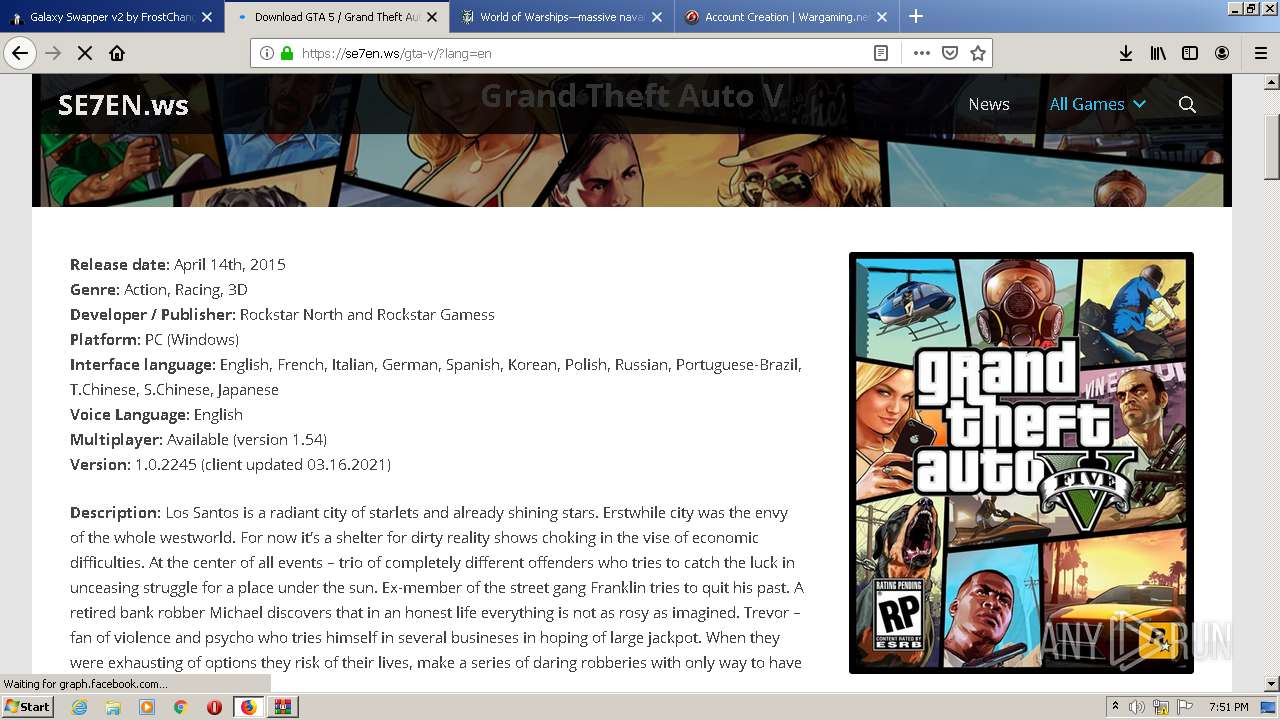This screenshot has width=1280, height=720.
Task: Click the GTA V cover art image
Action: pyautogui.click(x=1021, y=463)
